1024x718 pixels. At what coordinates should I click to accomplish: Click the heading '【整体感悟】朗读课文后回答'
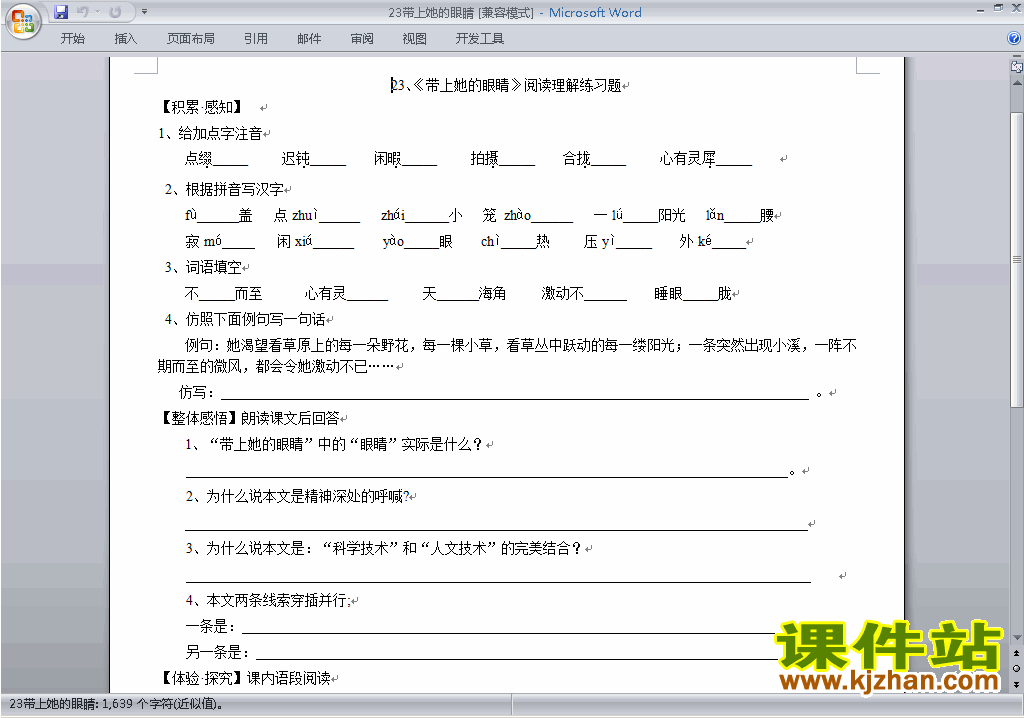point(249,418)
